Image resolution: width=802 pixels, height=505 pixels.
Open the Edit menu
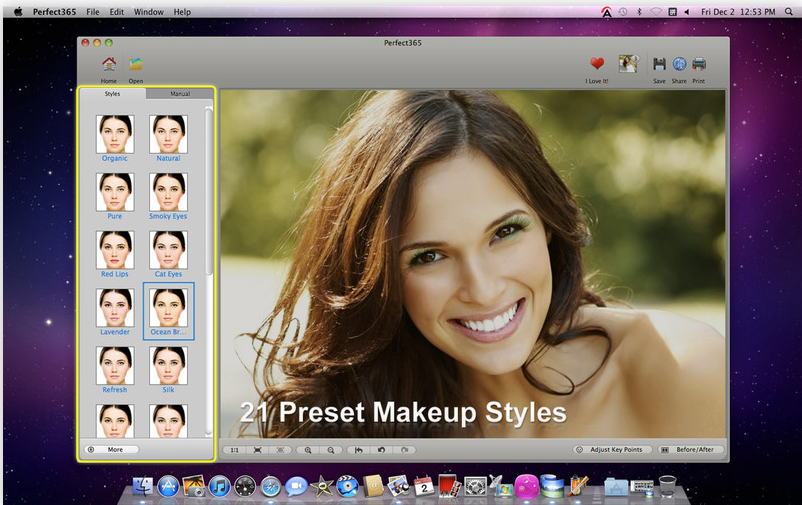click(117, 12)
